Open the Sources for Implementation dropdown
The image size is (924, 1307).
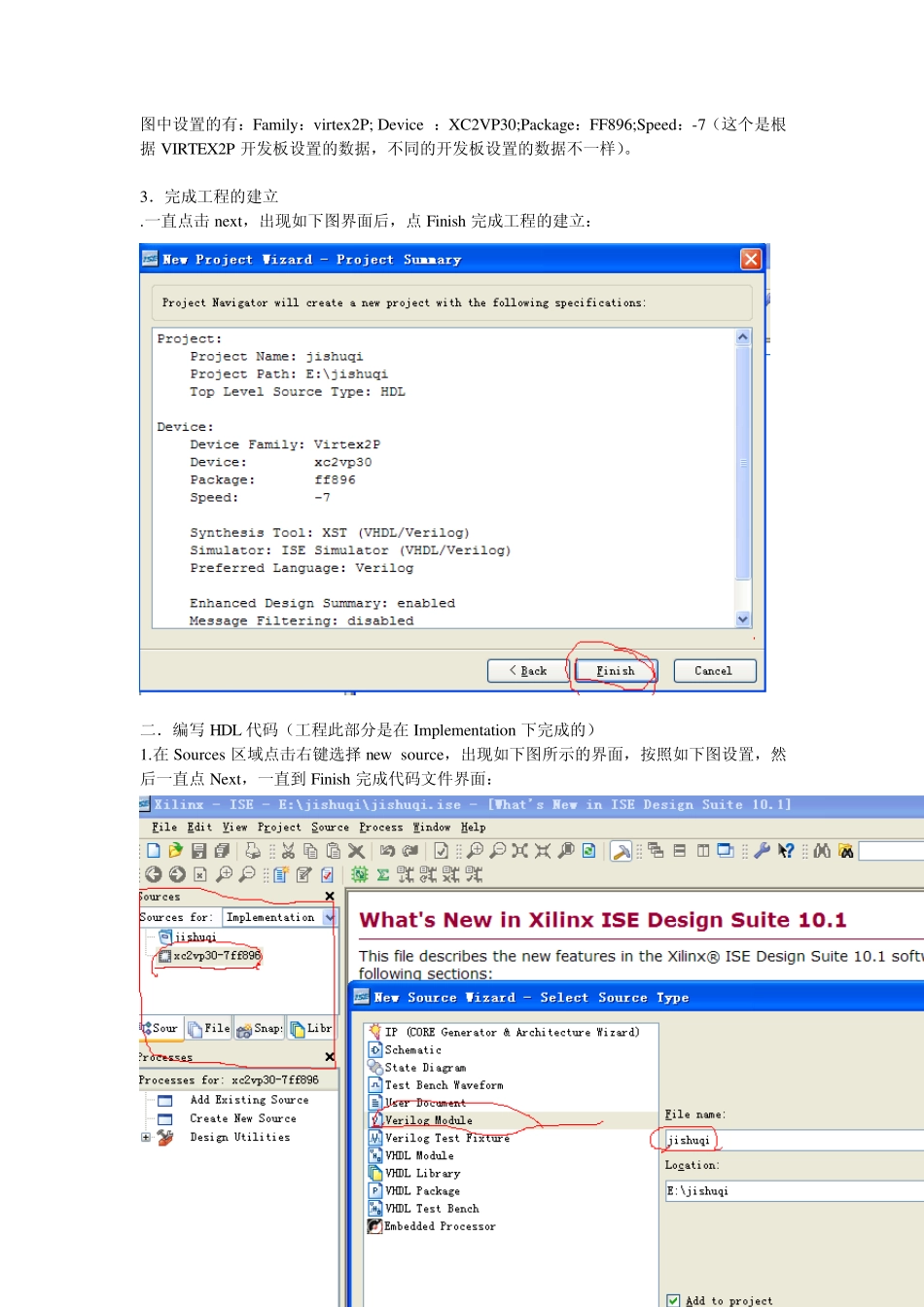(x=330, y=917)
